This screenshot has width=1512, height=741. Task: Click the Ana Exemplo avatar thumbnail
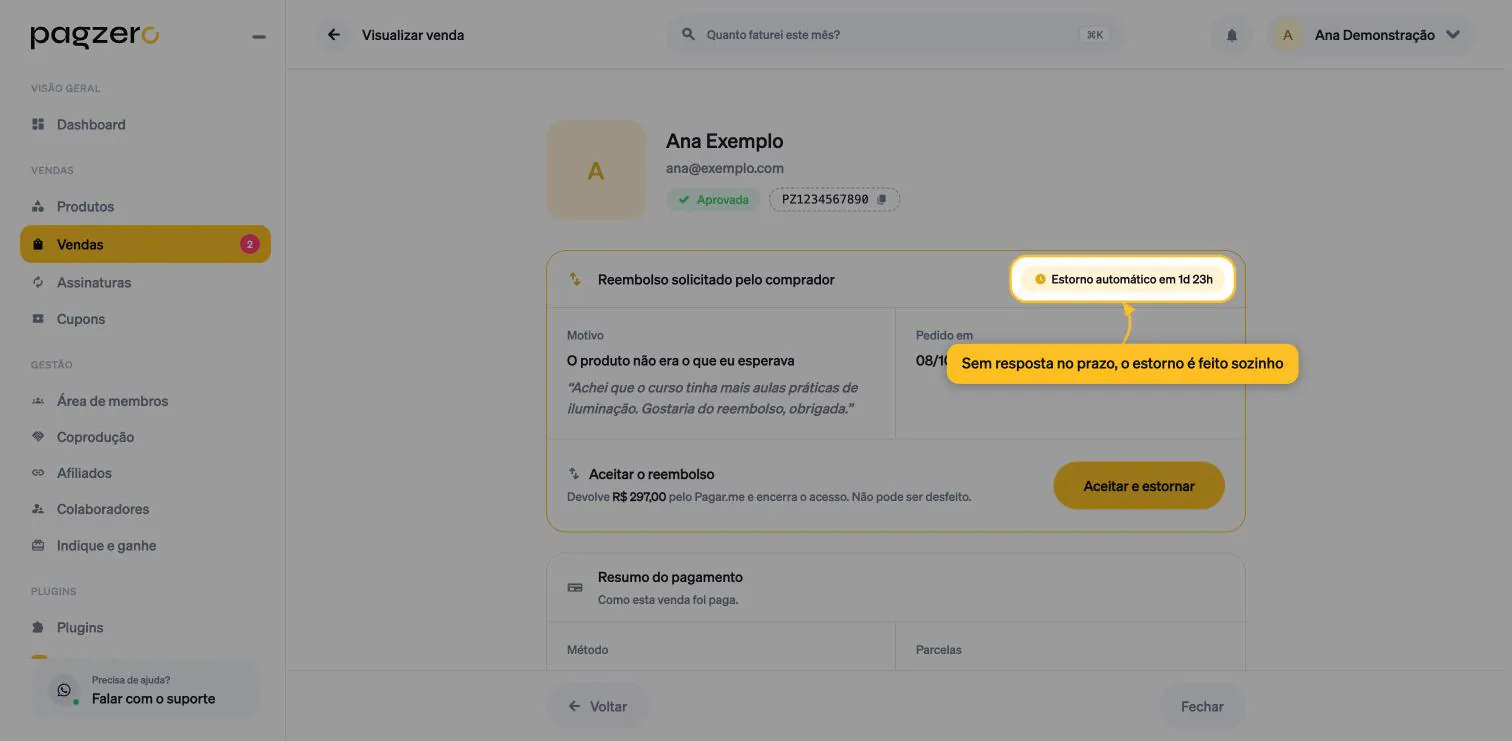(596, 171)
